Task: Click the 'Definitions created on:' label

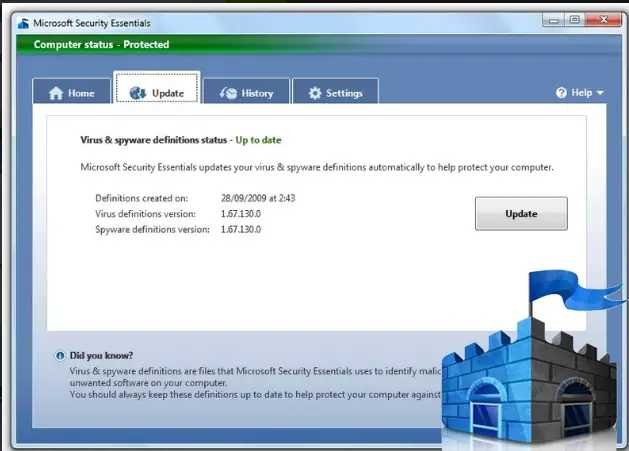Action: (142, 198)
